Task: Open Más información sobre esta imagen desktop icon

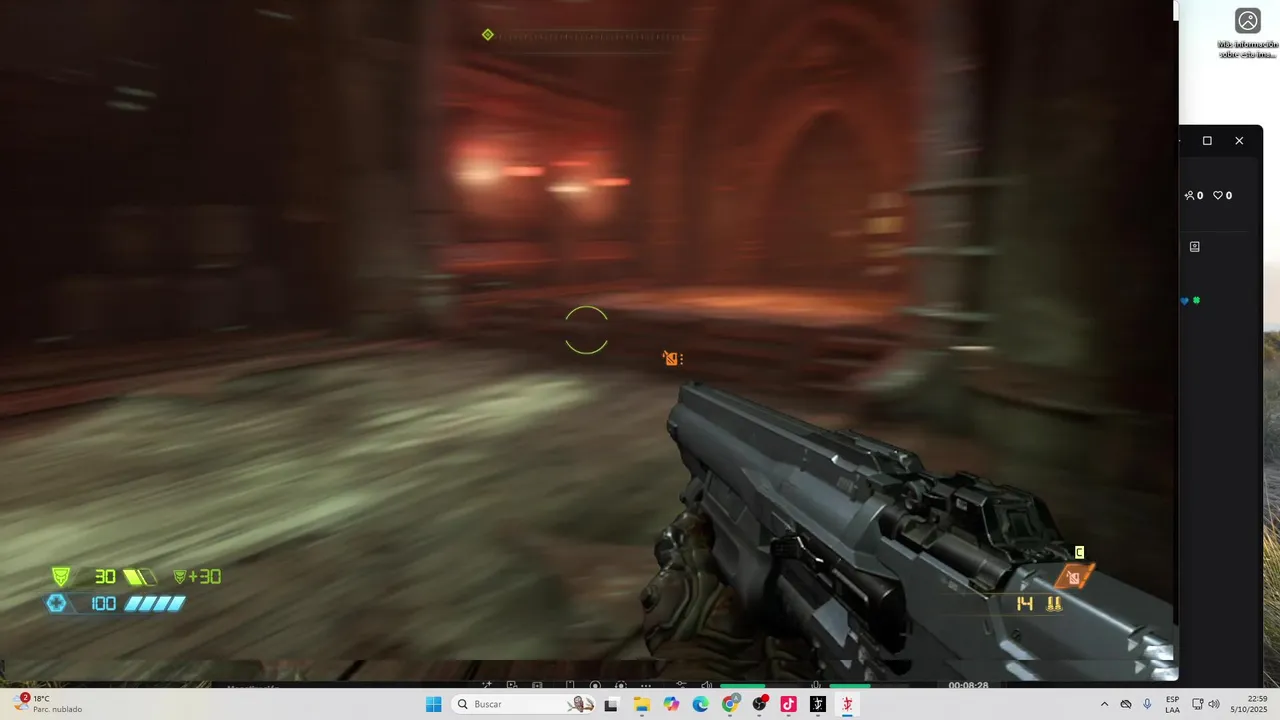Action: click(1248, 33)
